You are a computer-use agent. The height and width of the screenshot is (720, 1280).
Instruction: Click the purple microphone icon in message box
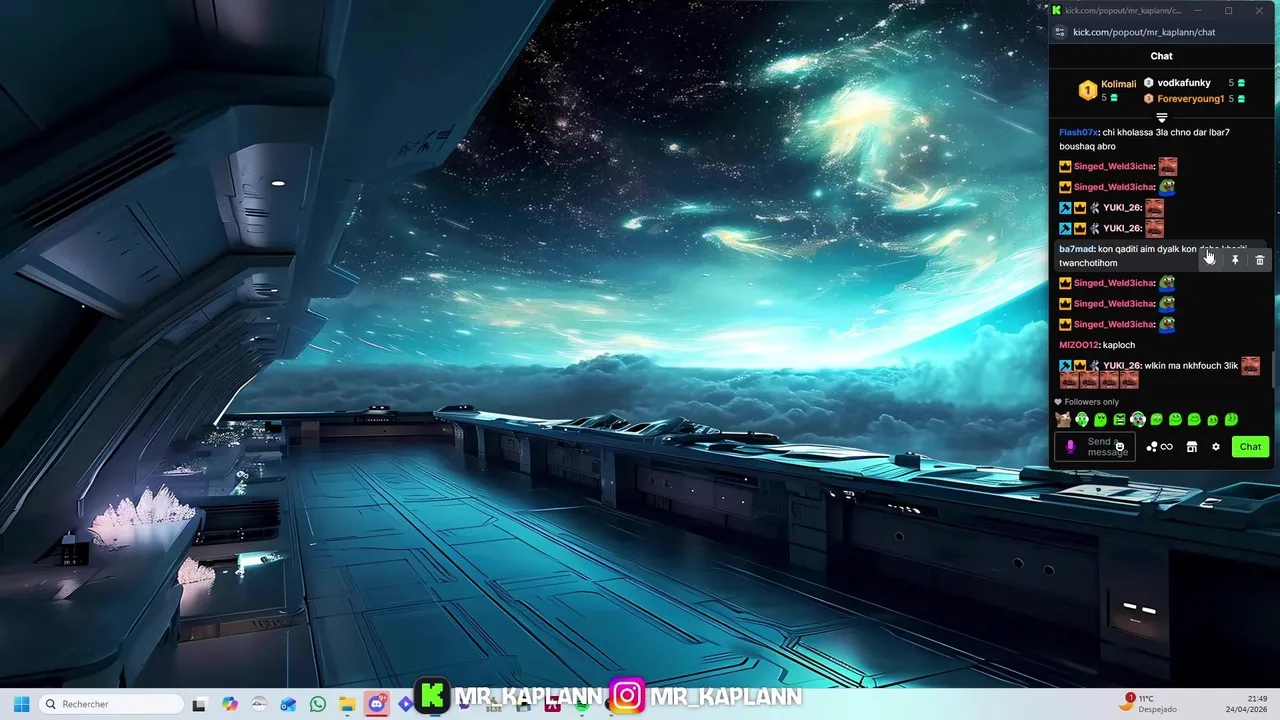pyautogui.click(x=1070, y=447)
